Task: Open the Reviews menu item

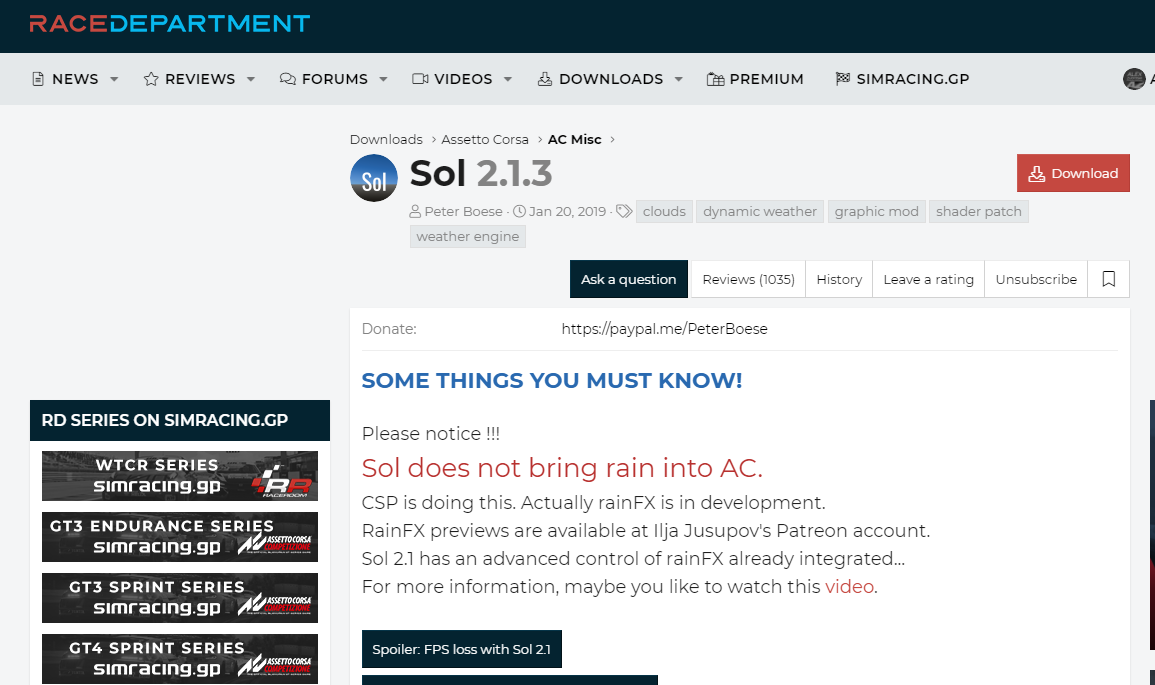Action: tap(189, 79)
